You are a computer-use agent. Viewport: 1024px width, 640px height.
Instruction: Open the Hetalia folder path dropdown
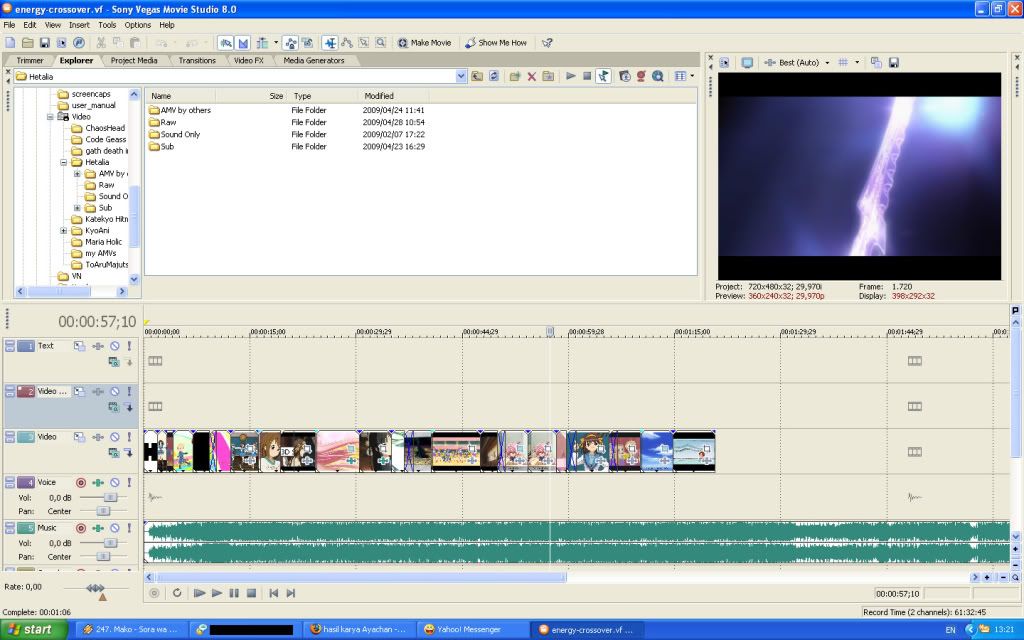[x=461, y=76]
